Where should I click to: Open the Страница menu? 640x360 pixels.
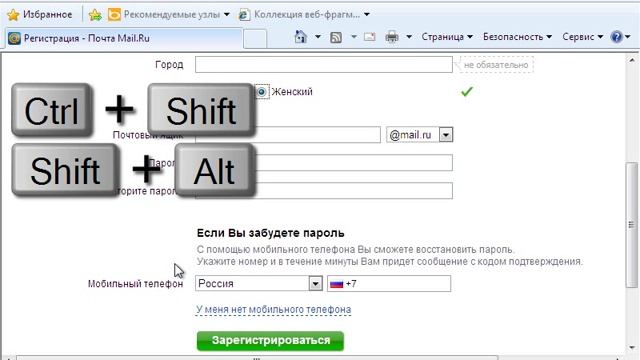coord(447,37)
